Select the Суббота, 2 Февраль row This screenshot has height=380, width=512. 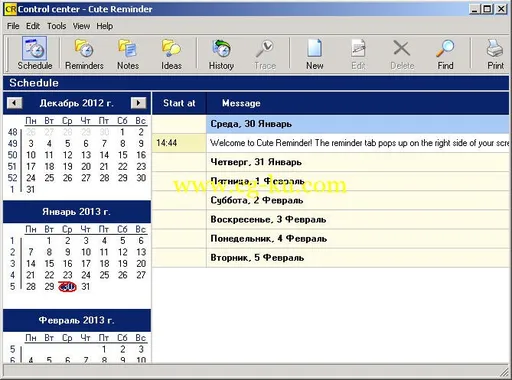point(358,200)
